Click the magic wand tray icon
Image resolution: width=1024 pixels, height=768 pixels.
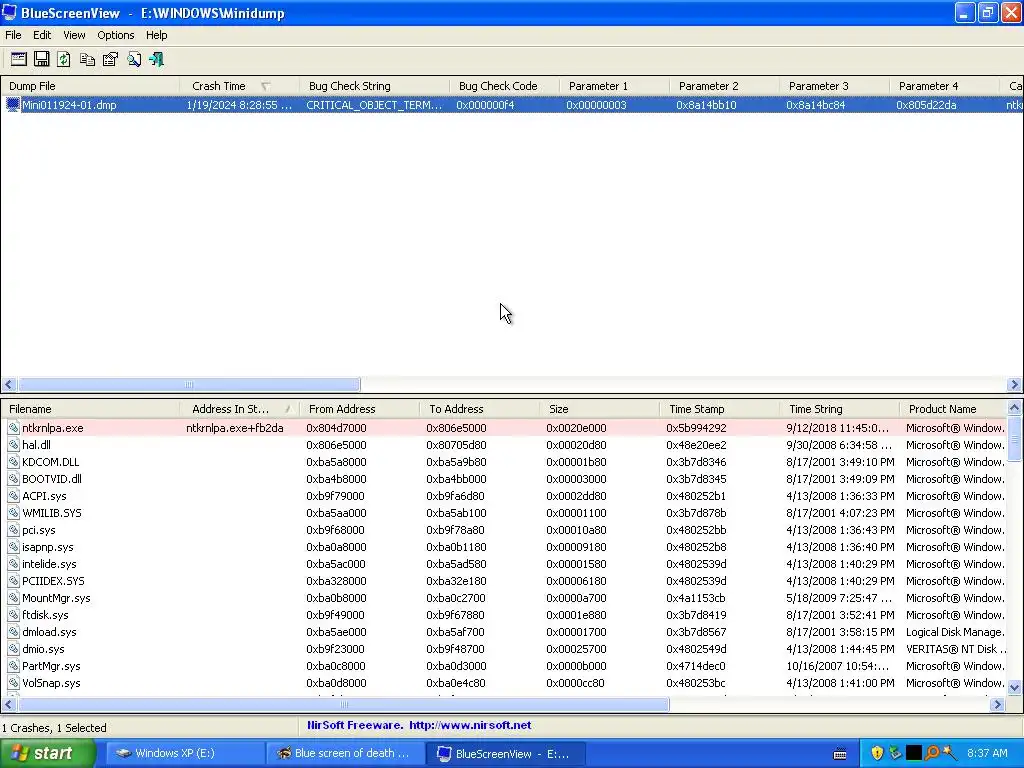point(949,753)
